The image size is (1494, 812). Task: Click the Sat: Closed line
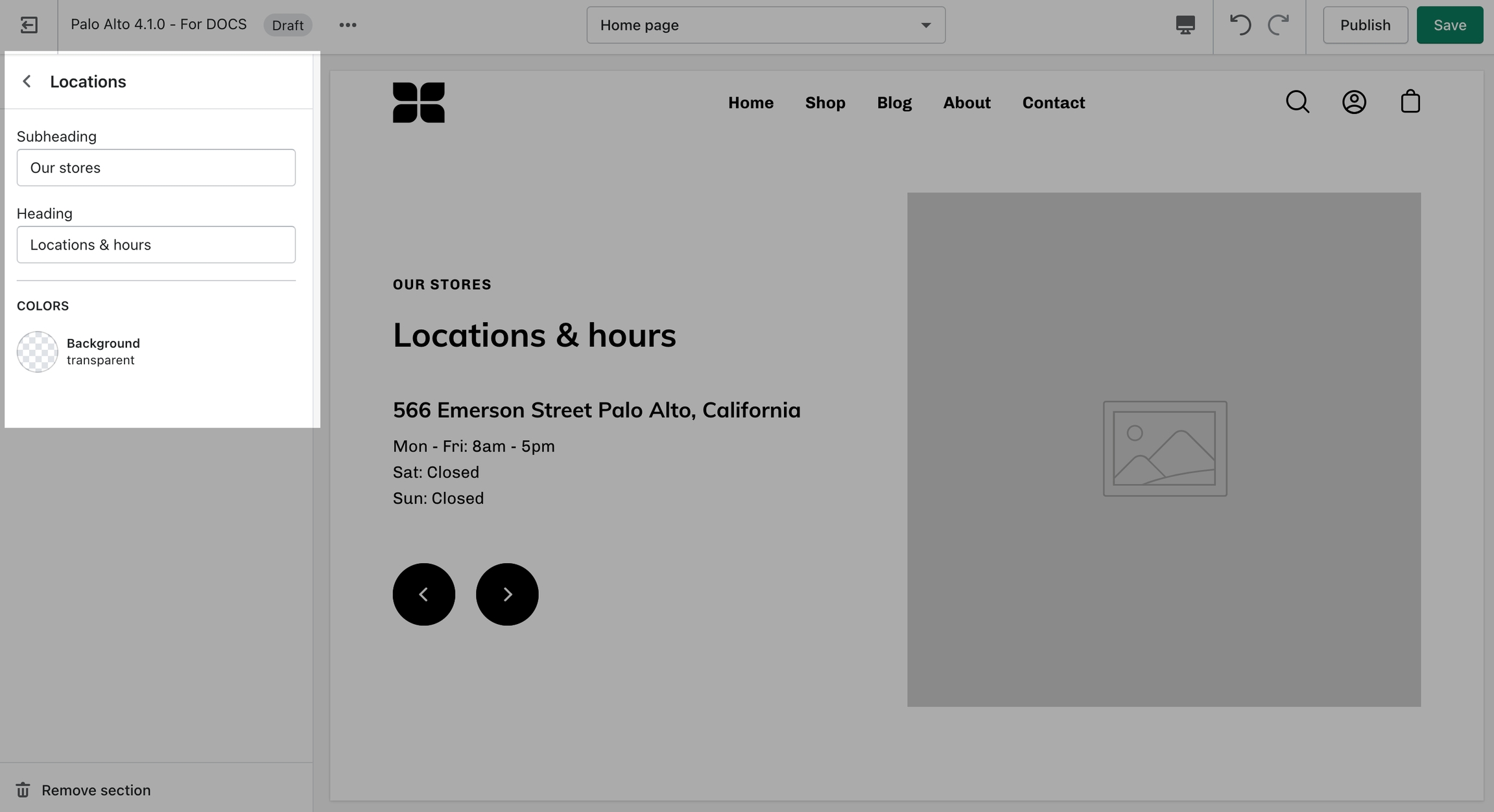point(436,472)
